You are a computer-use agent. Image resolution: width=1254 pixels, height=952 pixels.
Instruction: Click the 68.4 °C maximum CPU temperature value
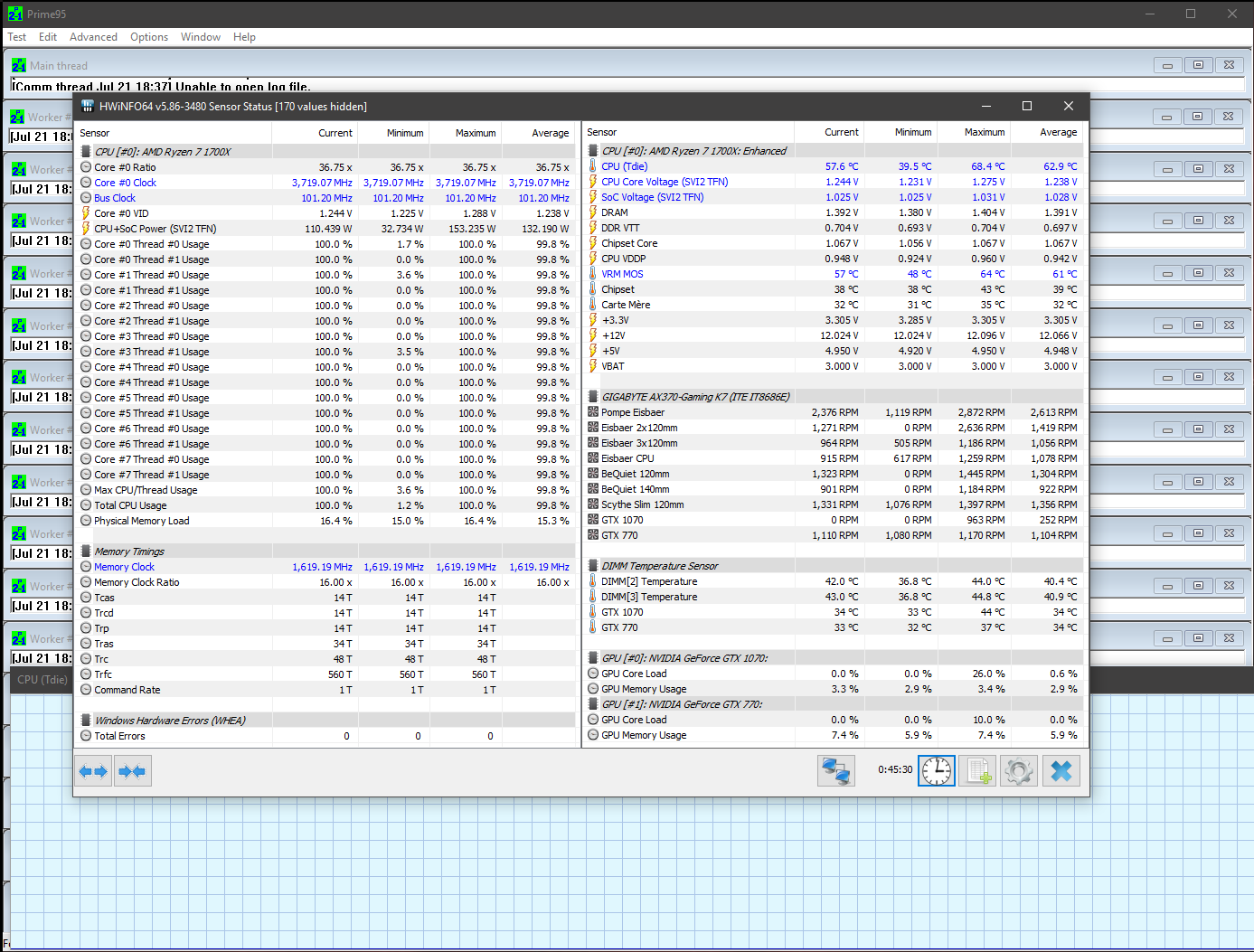pyautogui.click(x=987, y=166)
